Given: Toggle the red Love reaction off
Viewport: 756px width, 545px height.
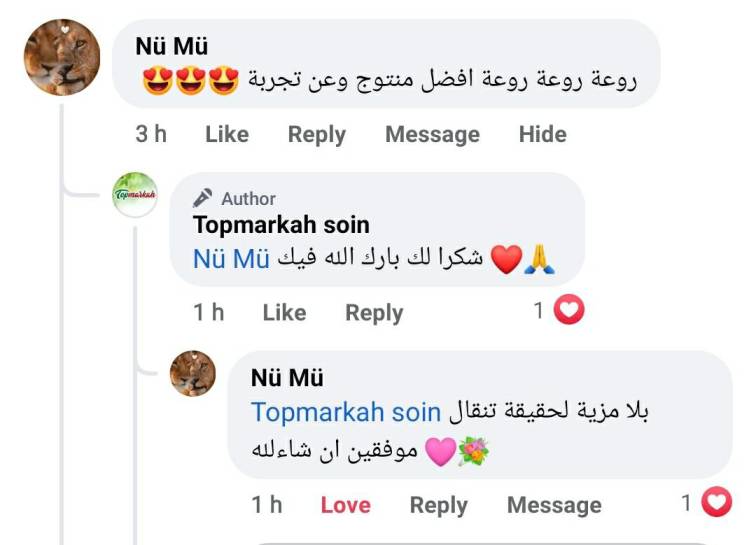Looking at the screenshot, I should point(345,505).
